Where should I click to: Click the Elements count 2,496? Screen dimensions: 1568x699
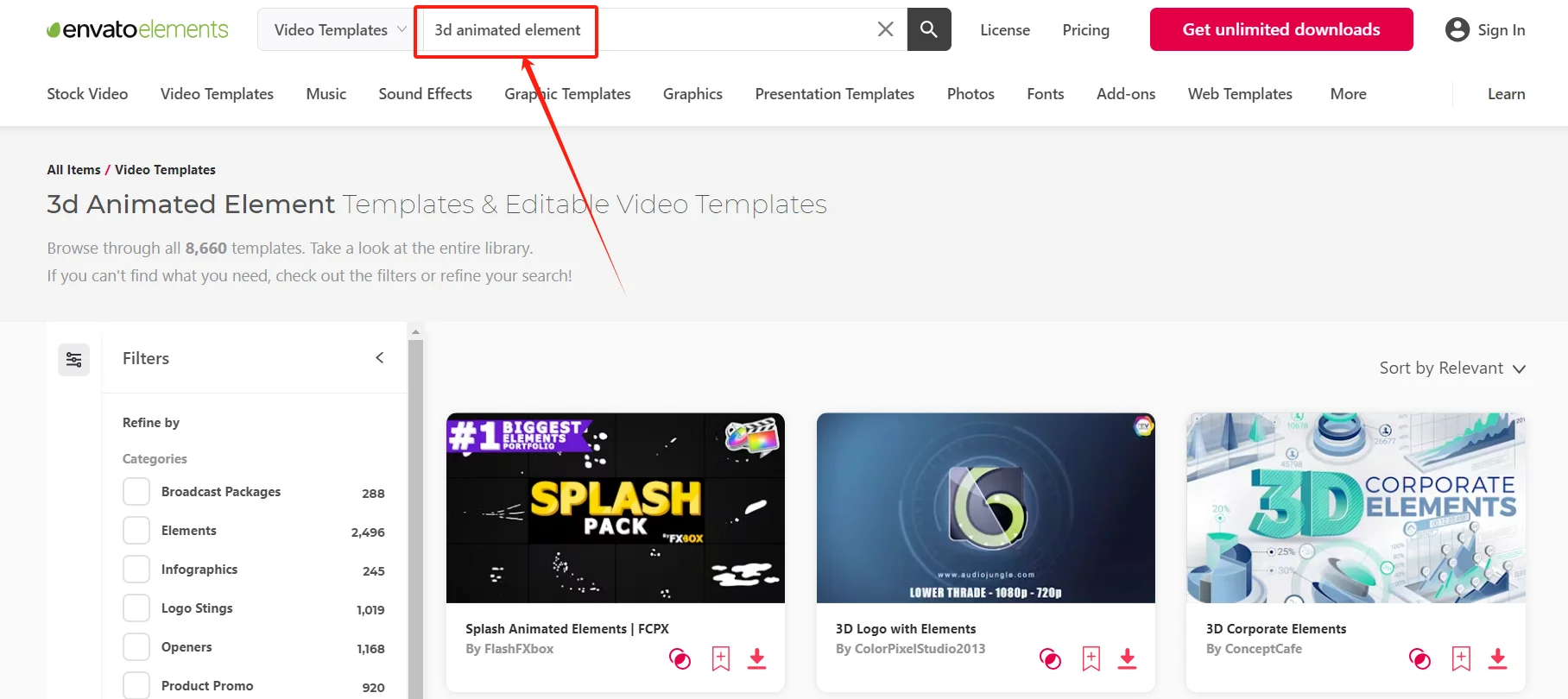coord(368,532)
